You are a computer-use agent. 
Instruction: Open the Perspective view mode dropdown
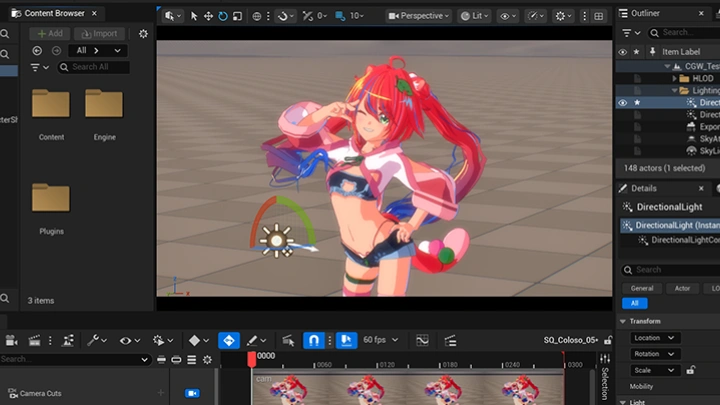point(418,16)
